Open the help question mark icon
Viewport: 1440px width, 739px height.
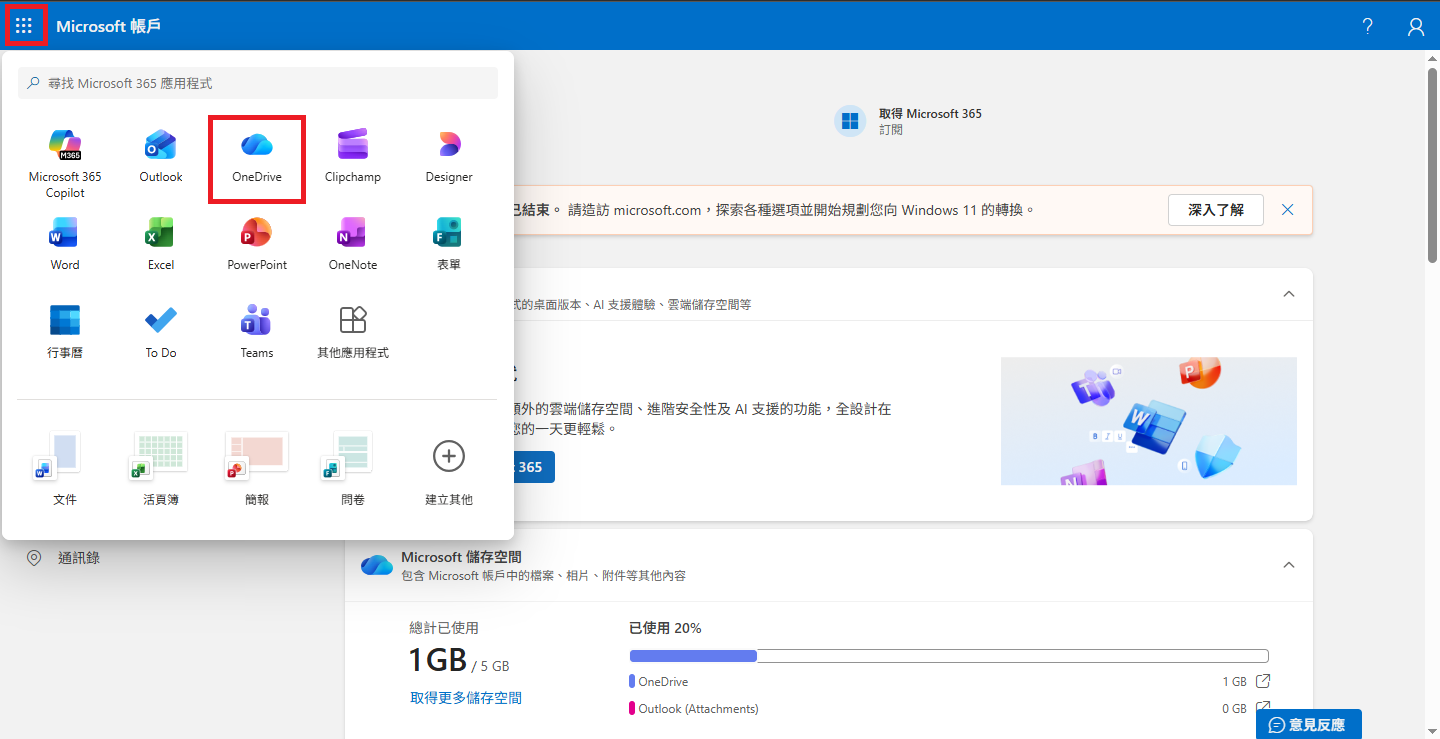click(1368, 26)
